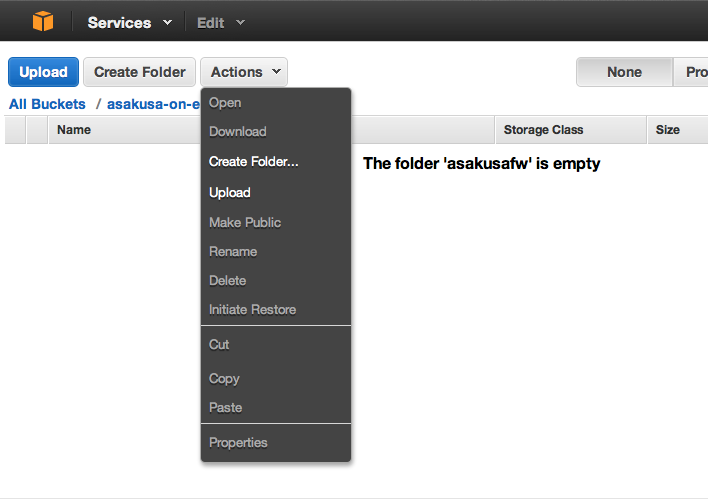Viewport: 708px width, 499px height.
Task: Choose Upload from the Actions menu
Action: click(x=230, y=192)
